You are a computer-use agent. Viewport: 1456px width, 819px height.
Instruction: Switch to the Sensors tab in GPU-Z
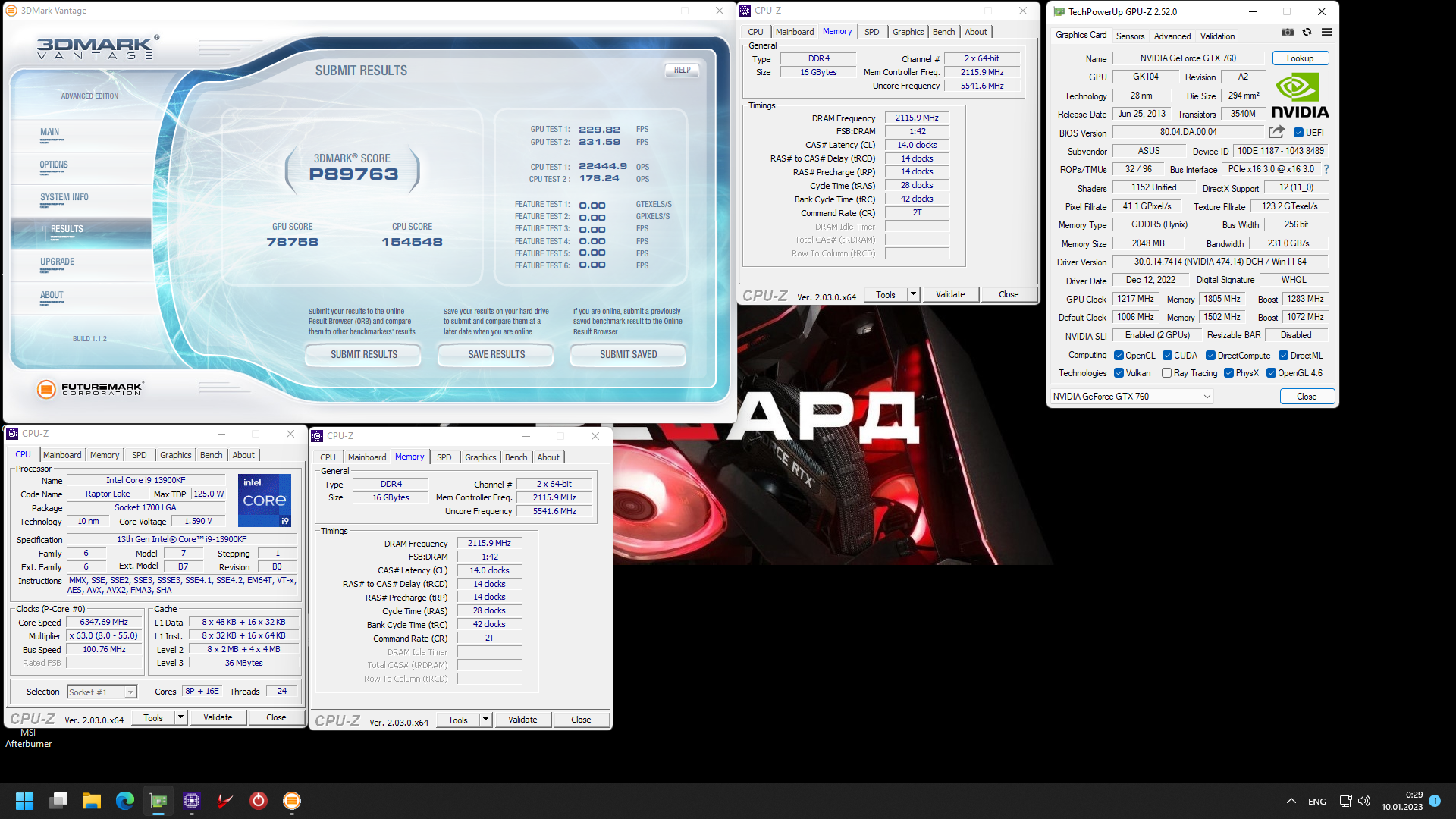[1130, 36]
